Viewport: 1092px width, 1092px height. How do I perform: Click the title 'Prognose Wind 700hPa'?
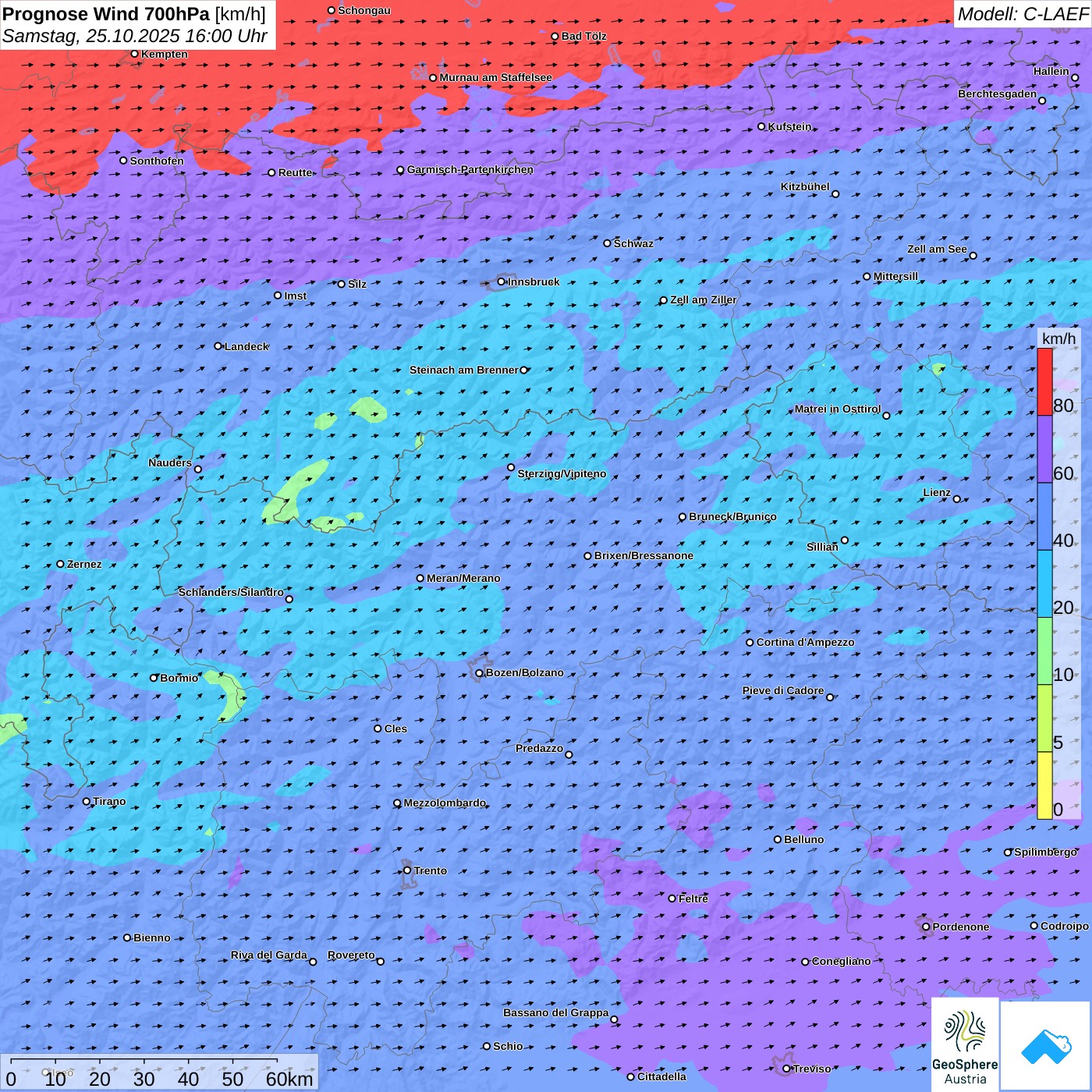106,13
